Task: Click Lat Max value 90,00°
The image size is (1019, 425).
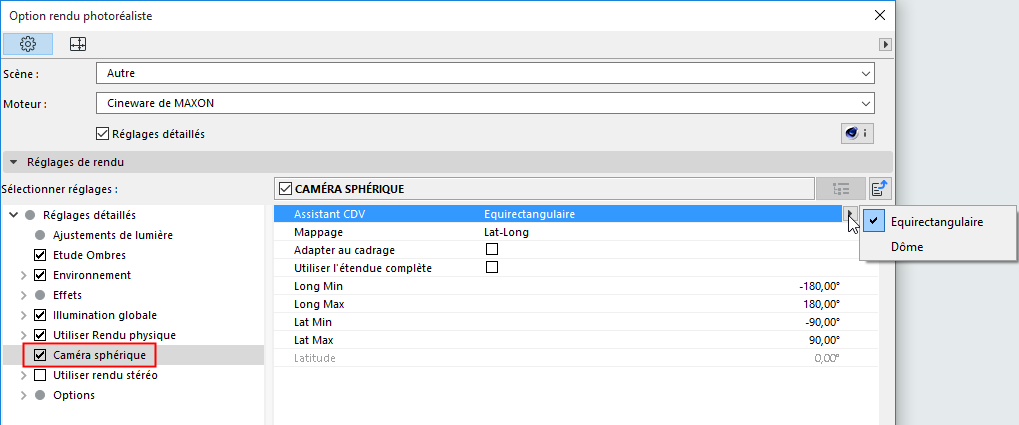Action: pos(824,340)
